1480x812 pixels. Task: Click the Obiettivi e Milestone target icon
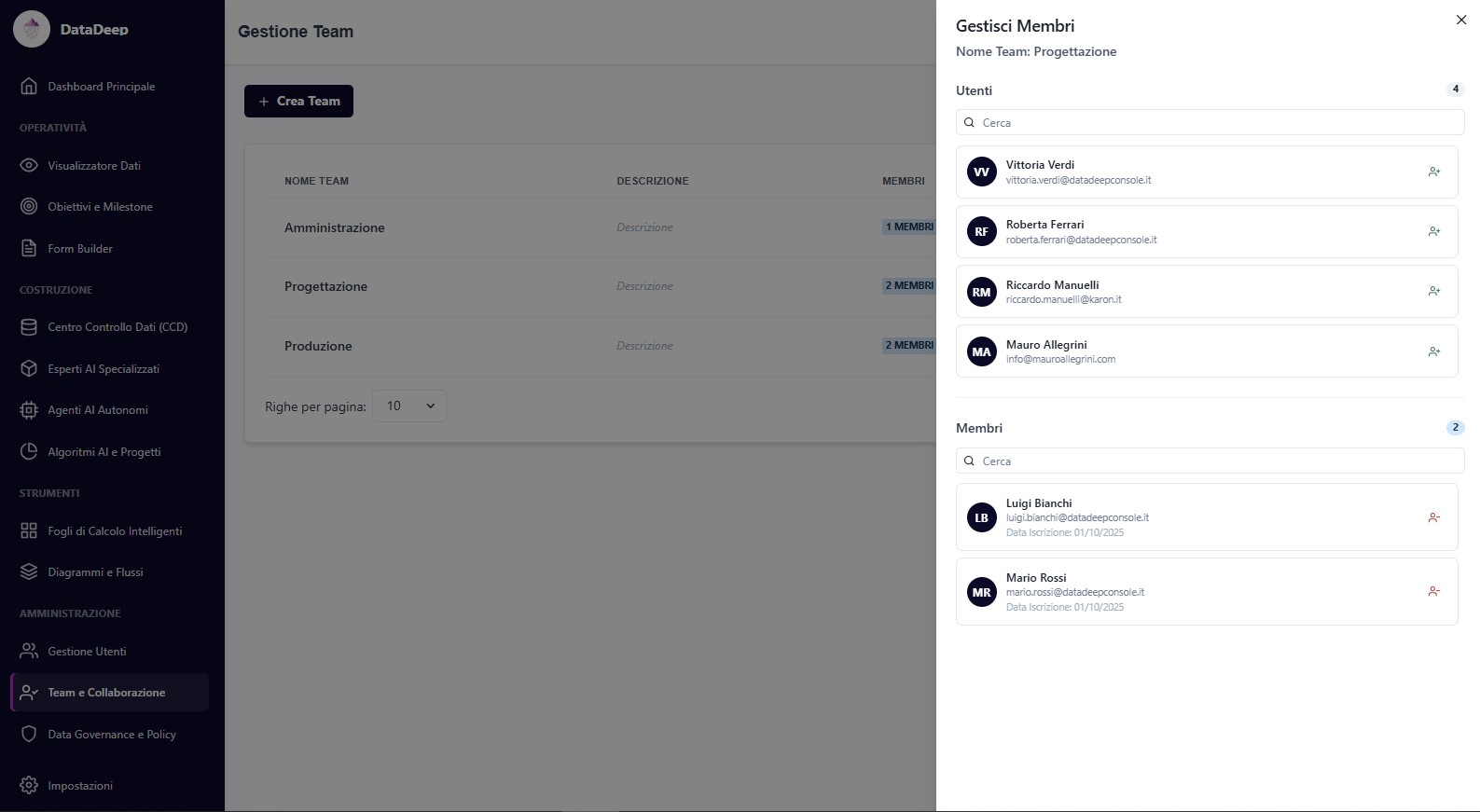[x=29, y=206]
